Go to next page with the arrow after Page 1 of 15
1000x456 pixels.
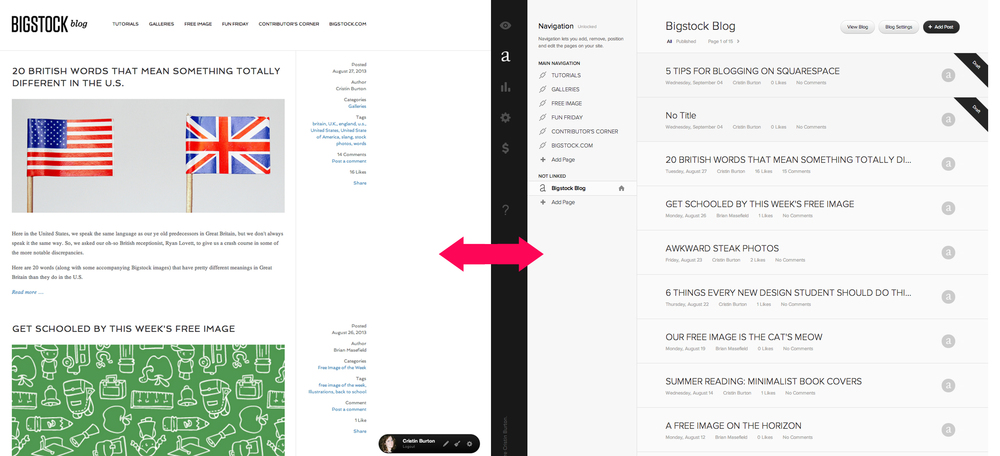(x=738, y=41)
